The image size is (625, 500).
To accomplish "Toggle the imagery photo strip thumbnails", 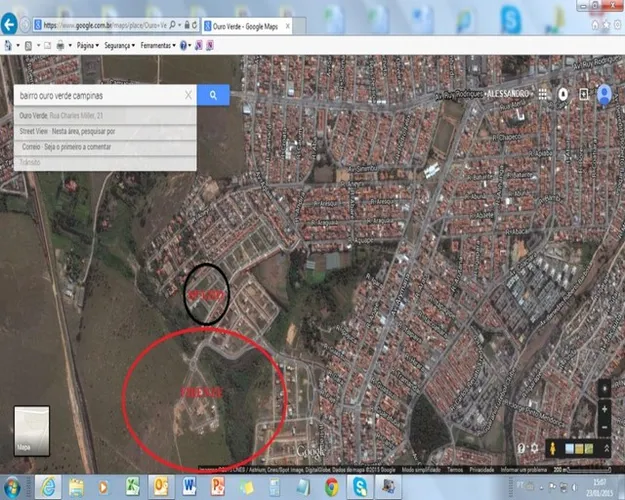I will 579,449.
